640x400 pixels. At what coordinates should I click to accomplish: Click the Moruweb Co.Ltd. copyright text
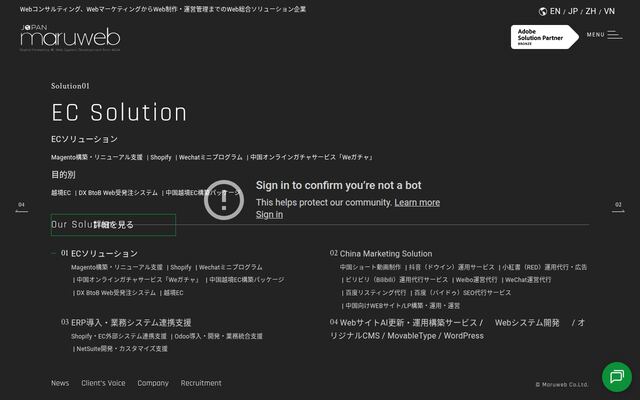tap(562, 384)
